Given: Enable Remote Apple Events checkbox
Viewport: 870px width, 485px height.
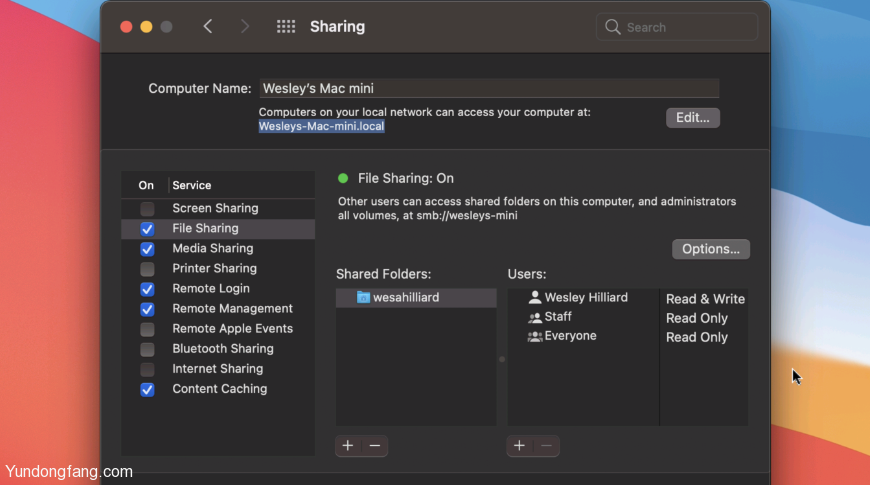Looking at the screenshot, I should [x=147, y=329].
